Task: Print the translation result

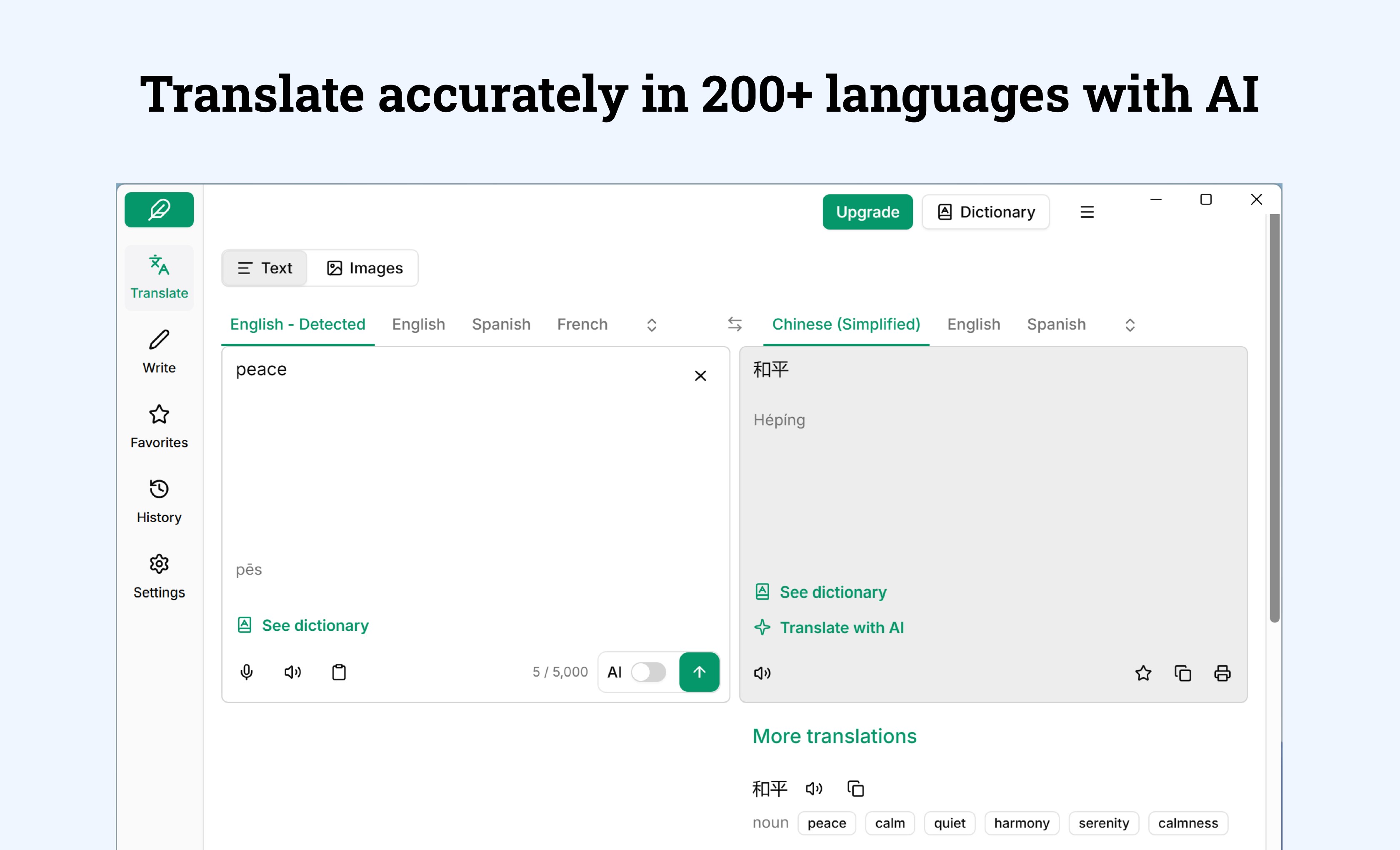Action: (x=1222, y=673)
